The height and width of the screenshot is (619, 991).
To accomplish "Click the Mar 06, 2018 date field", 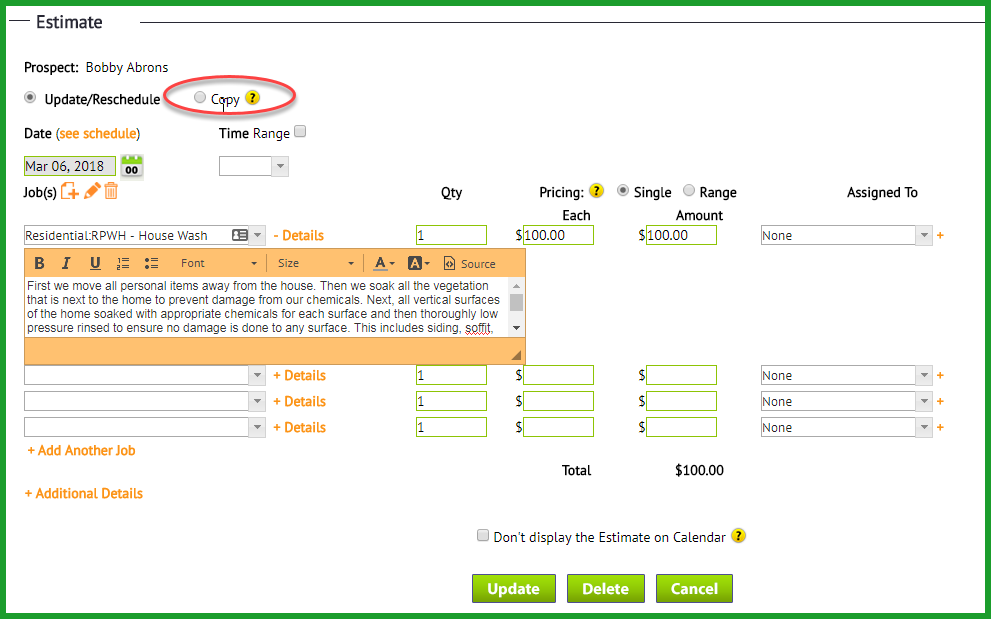I will pyautogui.click(x=70, y=166).
